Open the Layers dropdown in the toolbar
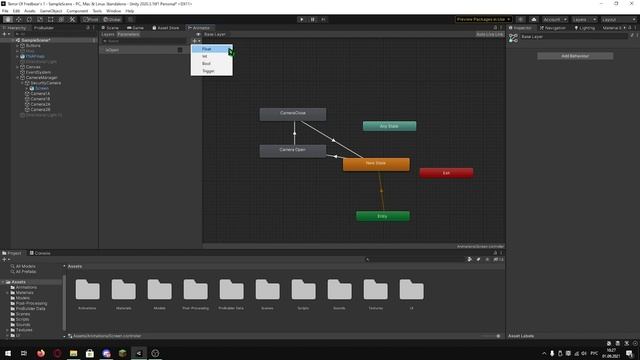Viewport: 640px width, 360px height. pos(584,19)
